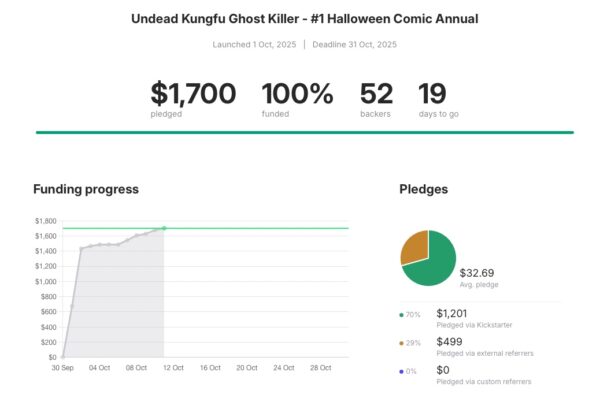Click the Launched 1 Oct, 2025 date
The height and width of the screenshot is (402, 600).
254,44
